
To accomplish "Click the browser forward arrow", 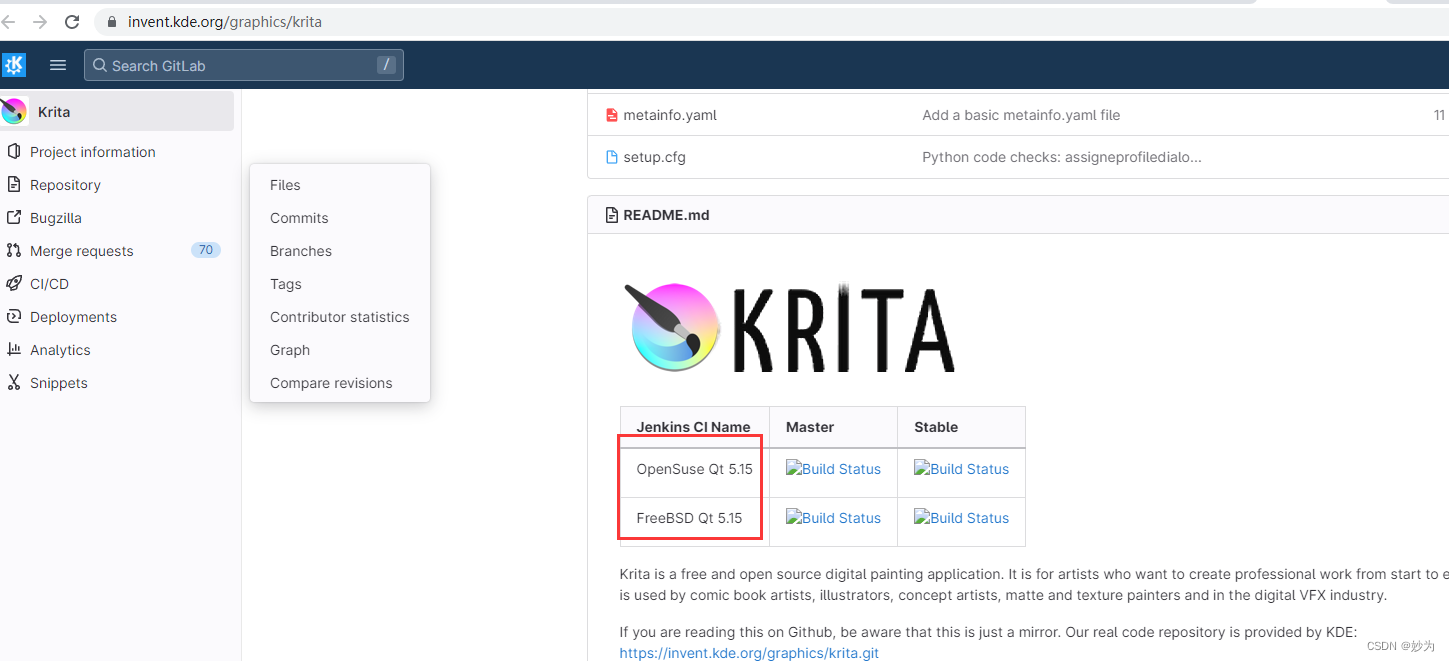I will [x=40, y=22].
